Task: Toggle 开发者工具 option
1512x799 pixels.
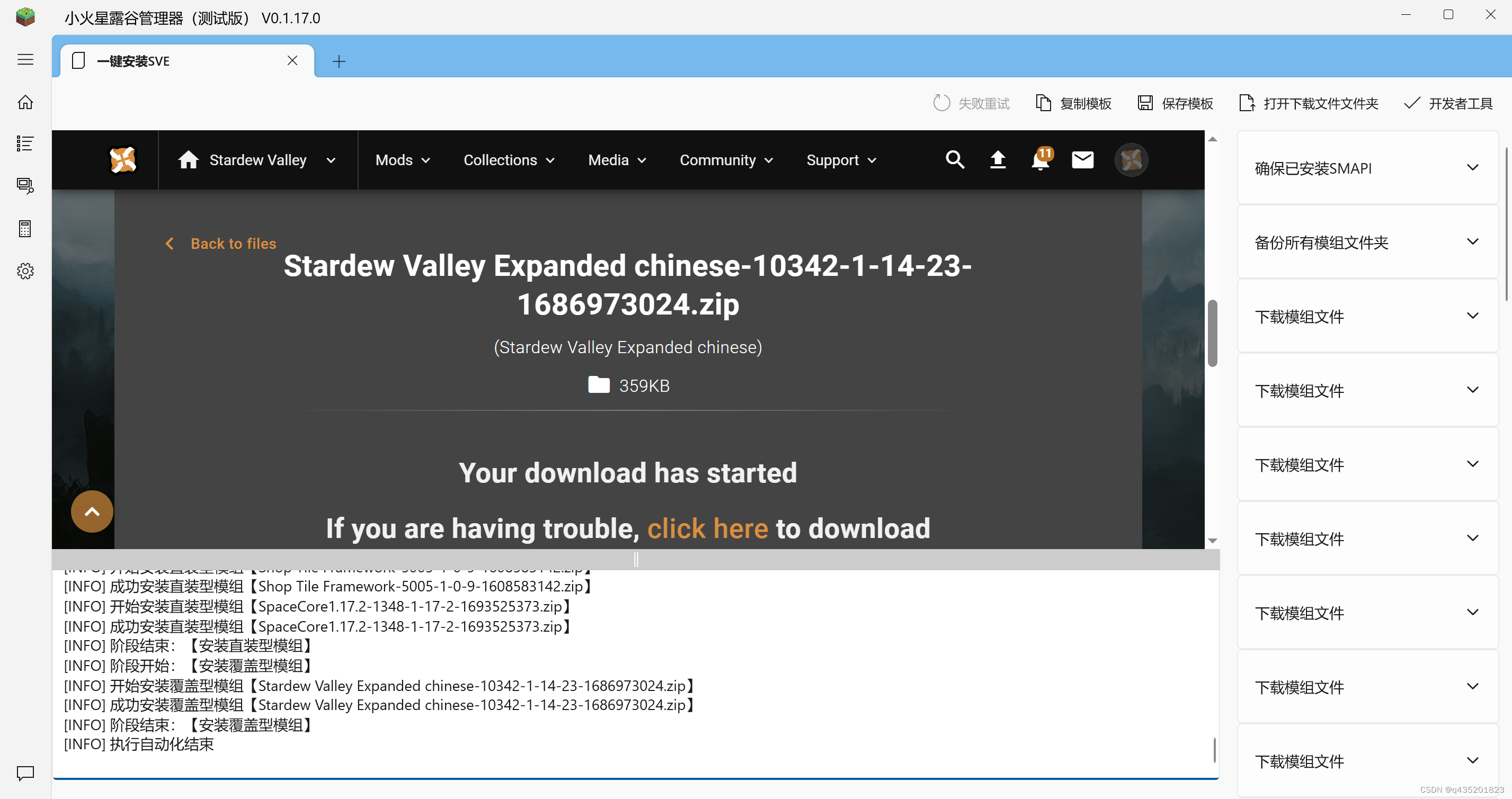Action: coord(1448,104)
